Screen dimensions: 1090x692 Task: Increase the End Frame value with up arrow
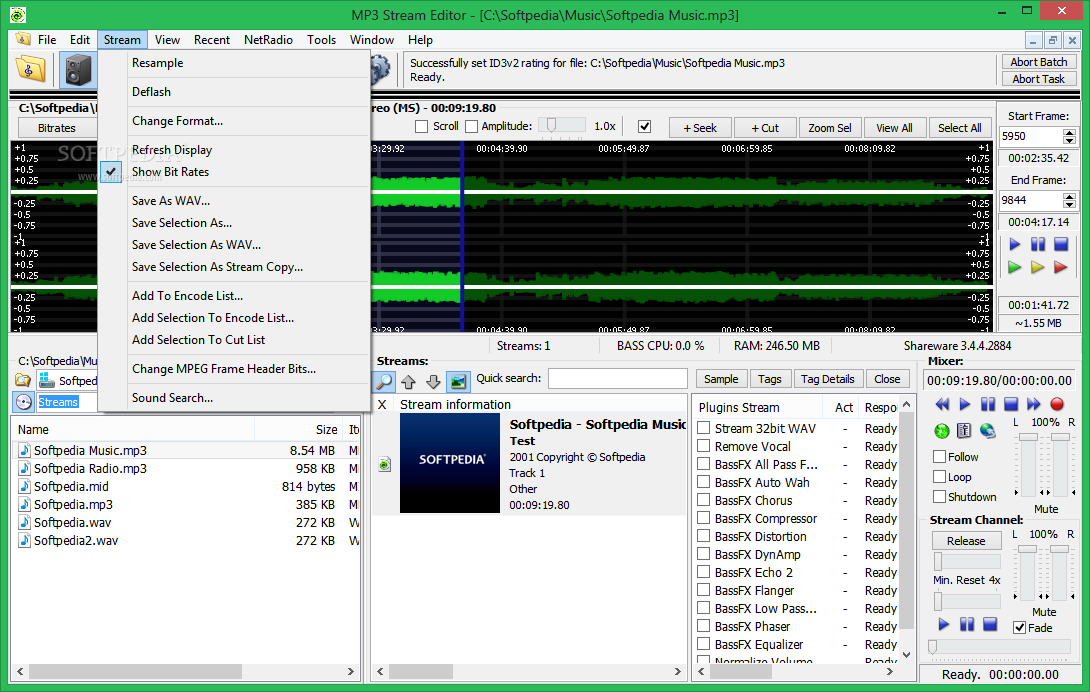tap(1069, 196)
